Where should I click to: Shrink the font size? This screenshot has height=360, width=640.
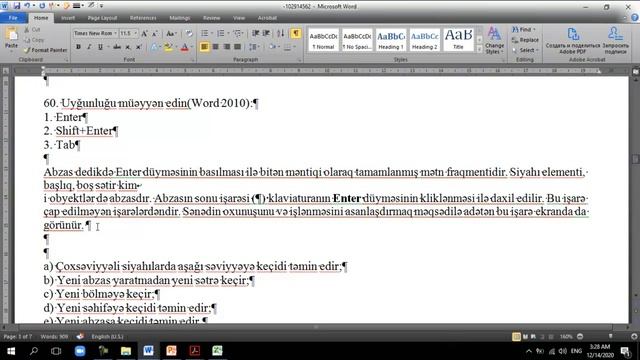tap(155, 34)
